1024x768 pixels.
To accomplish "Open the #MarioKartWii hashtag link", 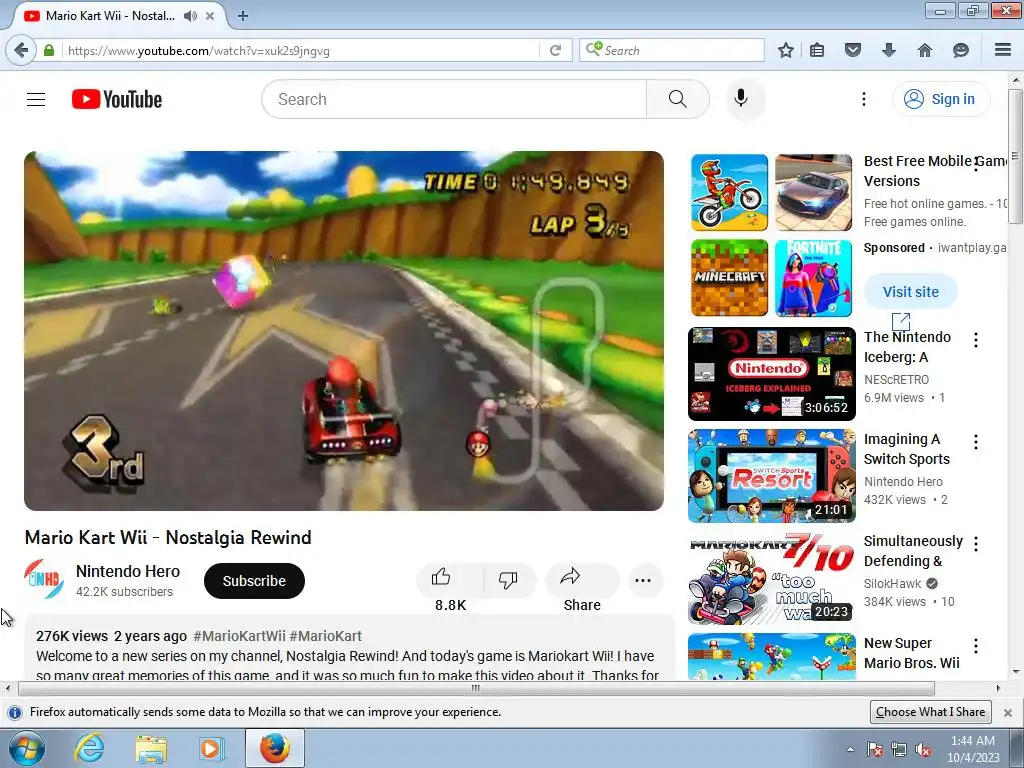I will (x=239, y=636).
